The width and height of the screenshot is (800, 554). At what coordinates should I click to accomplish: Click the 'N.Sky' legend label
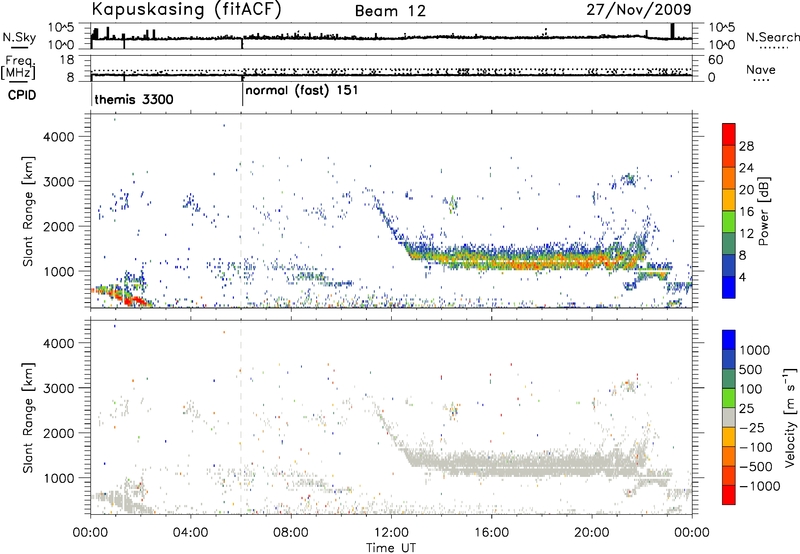pos(19,38)
